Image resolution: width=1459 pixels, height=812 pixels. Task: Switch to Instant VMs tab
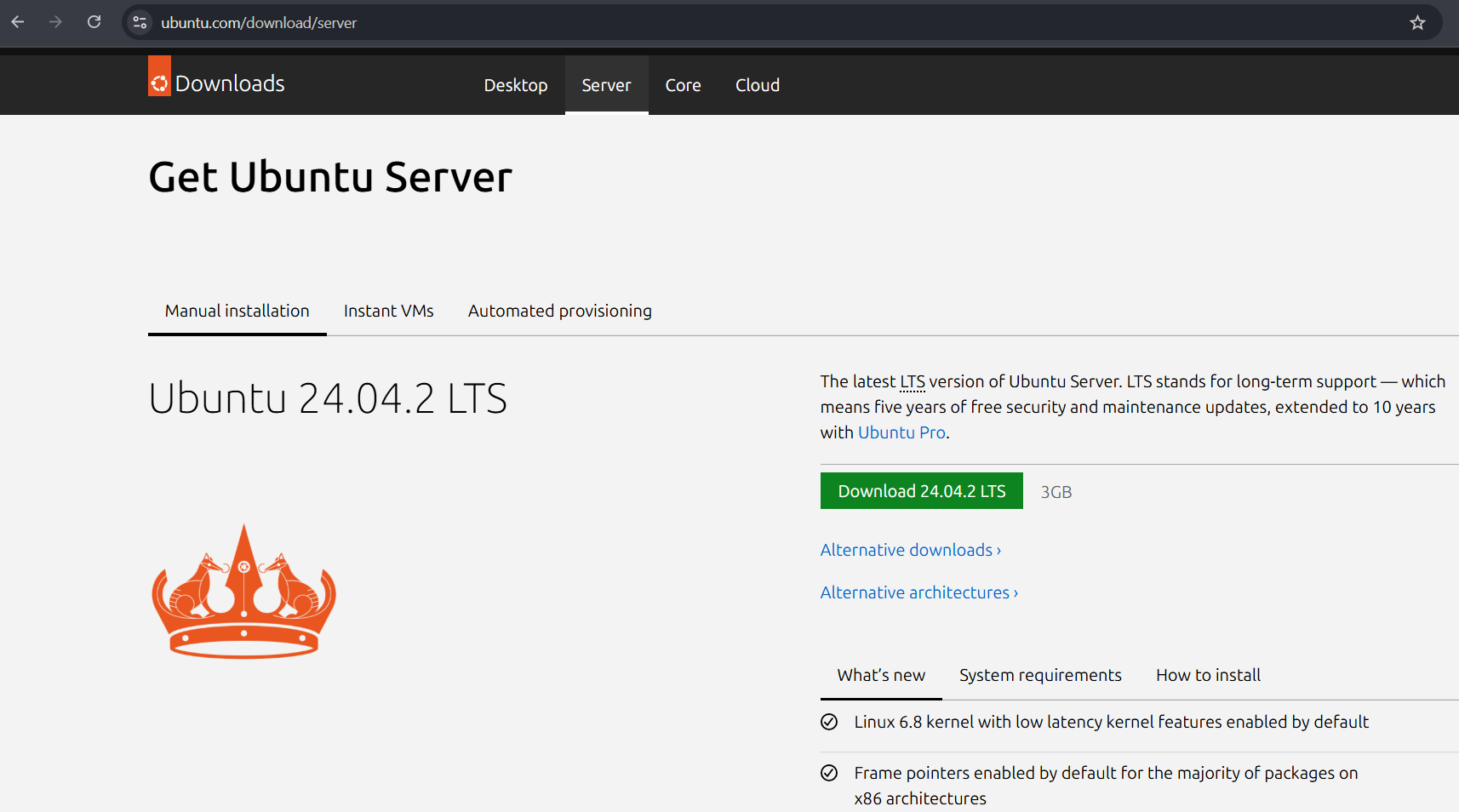click(x=389, y=311)
